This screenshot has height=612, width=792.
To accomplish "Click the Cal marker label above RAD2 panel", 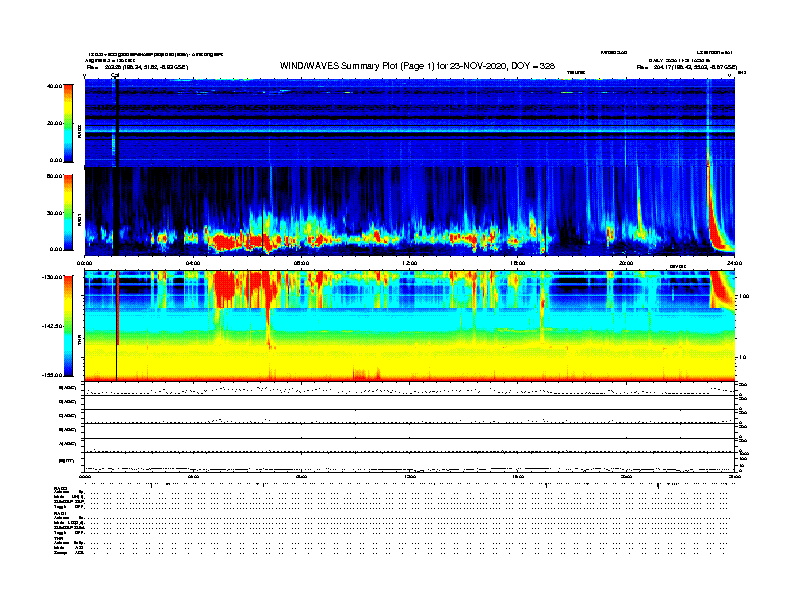I will (x=115, y=76).
